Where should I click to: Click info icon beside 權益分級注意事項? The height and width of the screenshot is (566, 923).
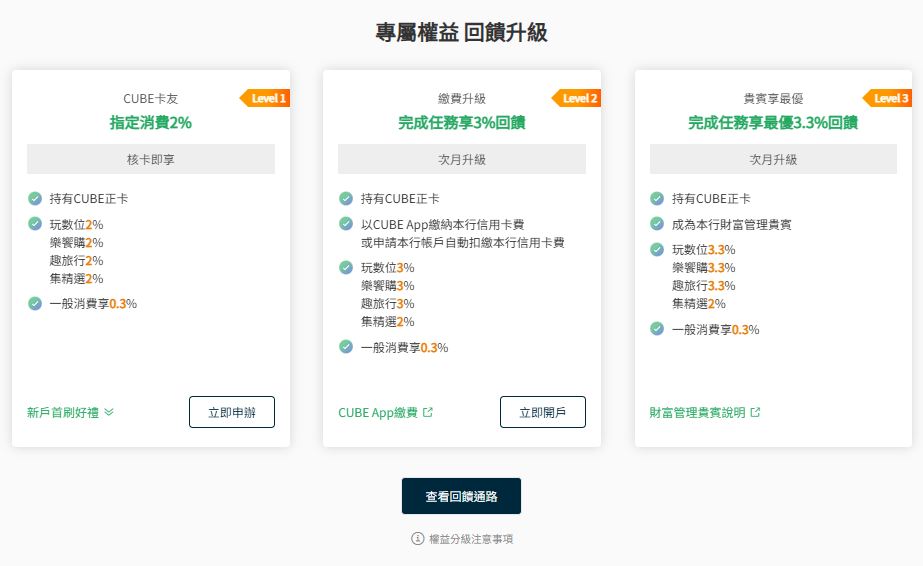tap(417, 538)
